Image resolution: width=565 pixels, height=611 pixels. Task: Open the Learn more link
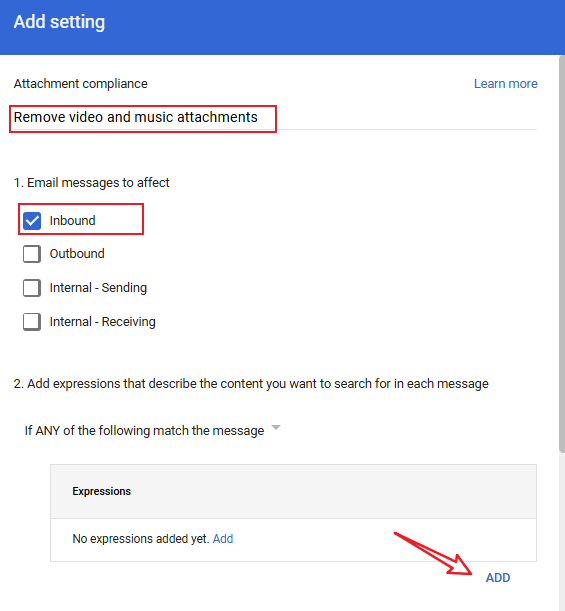[505, 84]
